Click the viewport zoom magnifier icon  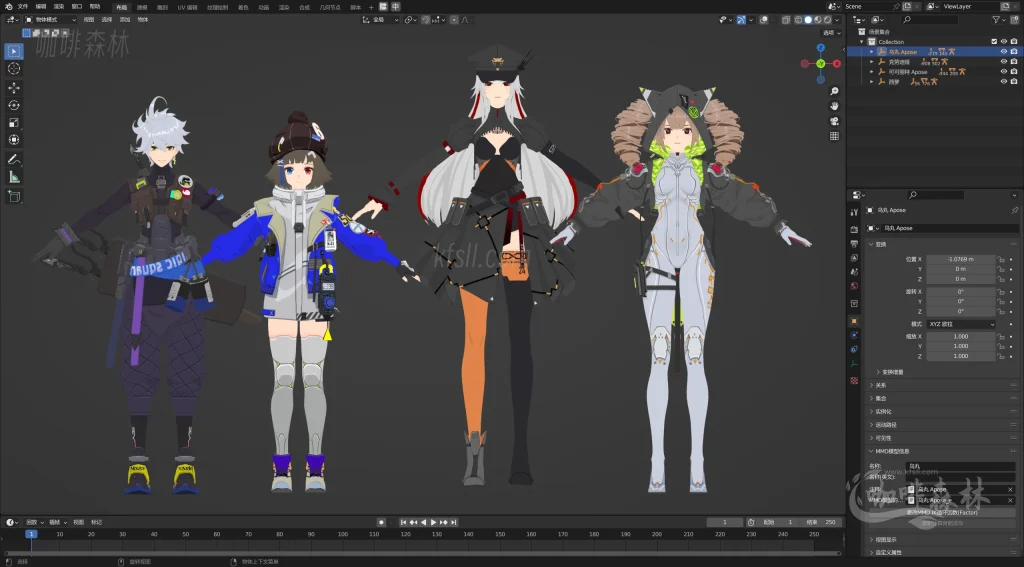[834, 91]
